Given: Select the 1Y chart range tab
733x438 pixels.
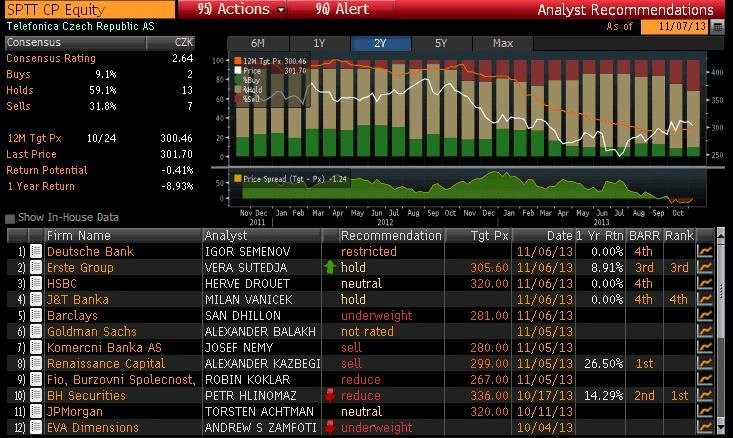Looking at the screenshot, I should (x=319, y=43).
